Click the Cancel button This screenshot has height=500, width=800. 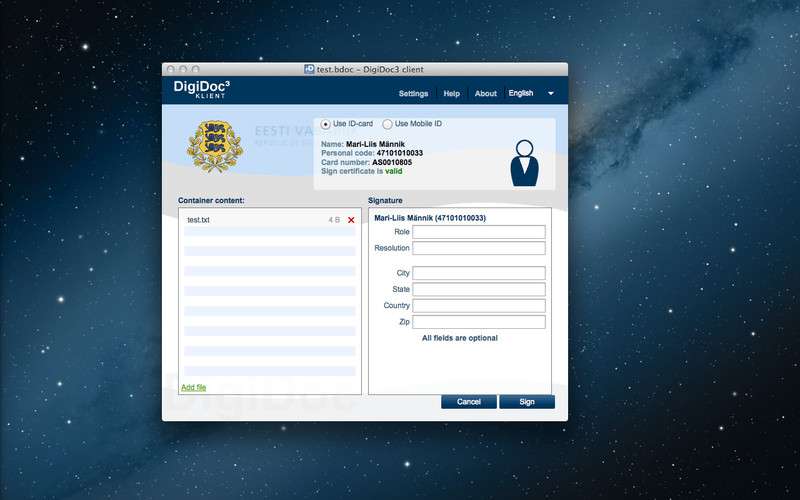click(x=469, y=402)
